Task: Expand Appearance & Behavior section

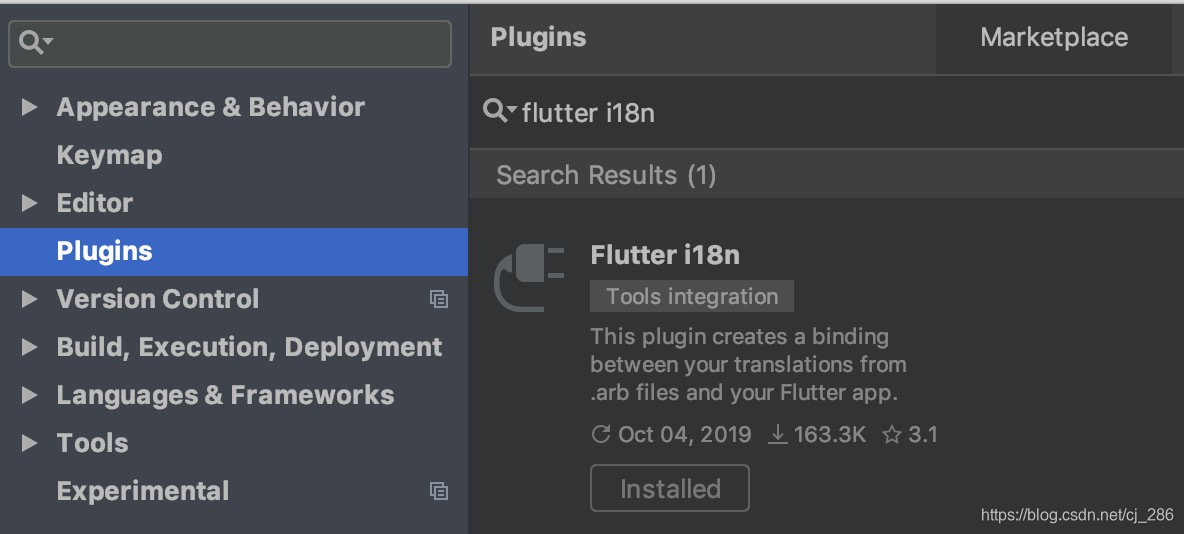Action: coord(29,107)
